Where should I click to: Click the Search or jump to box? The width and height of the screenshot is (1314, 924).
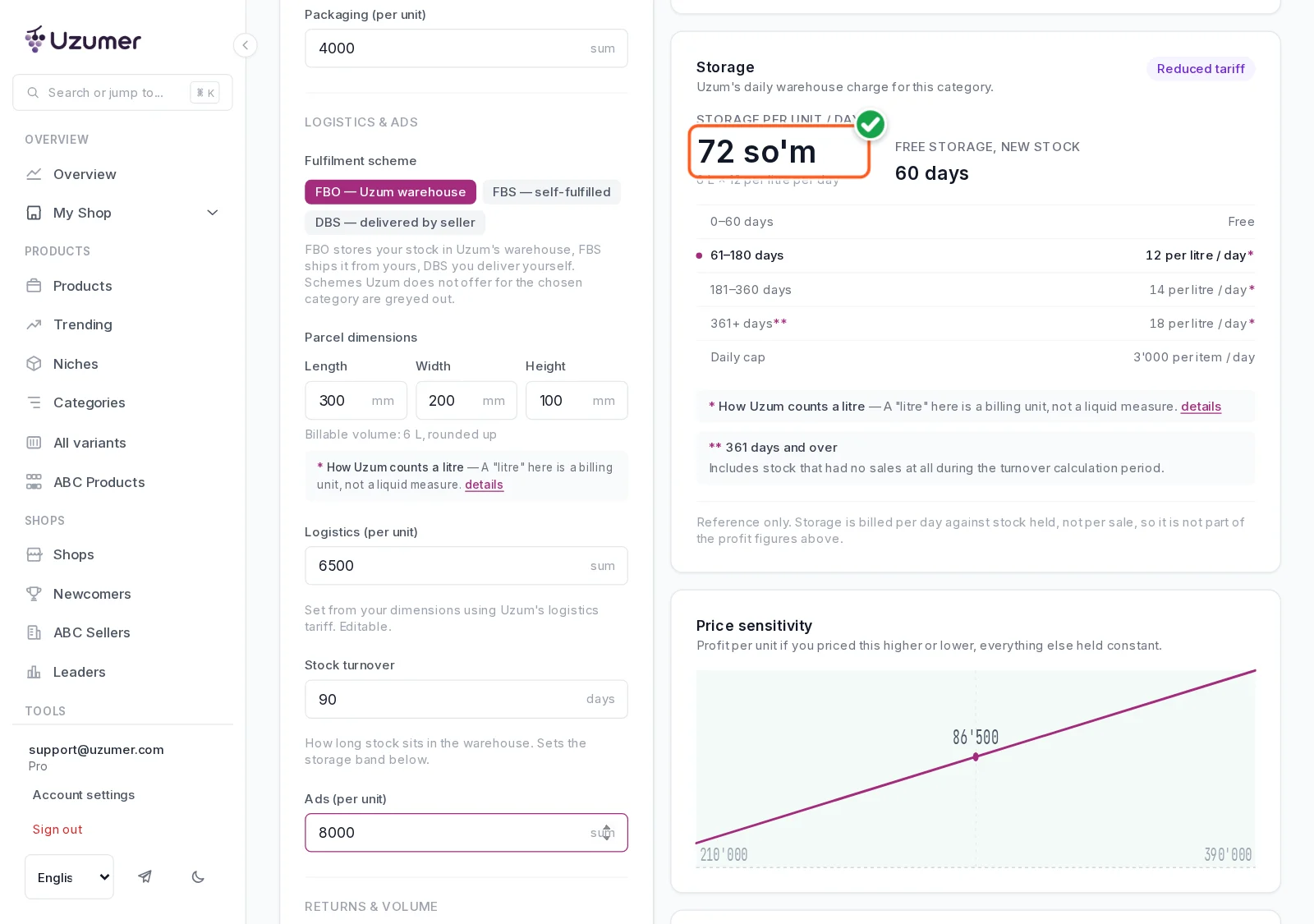[122, 93]
